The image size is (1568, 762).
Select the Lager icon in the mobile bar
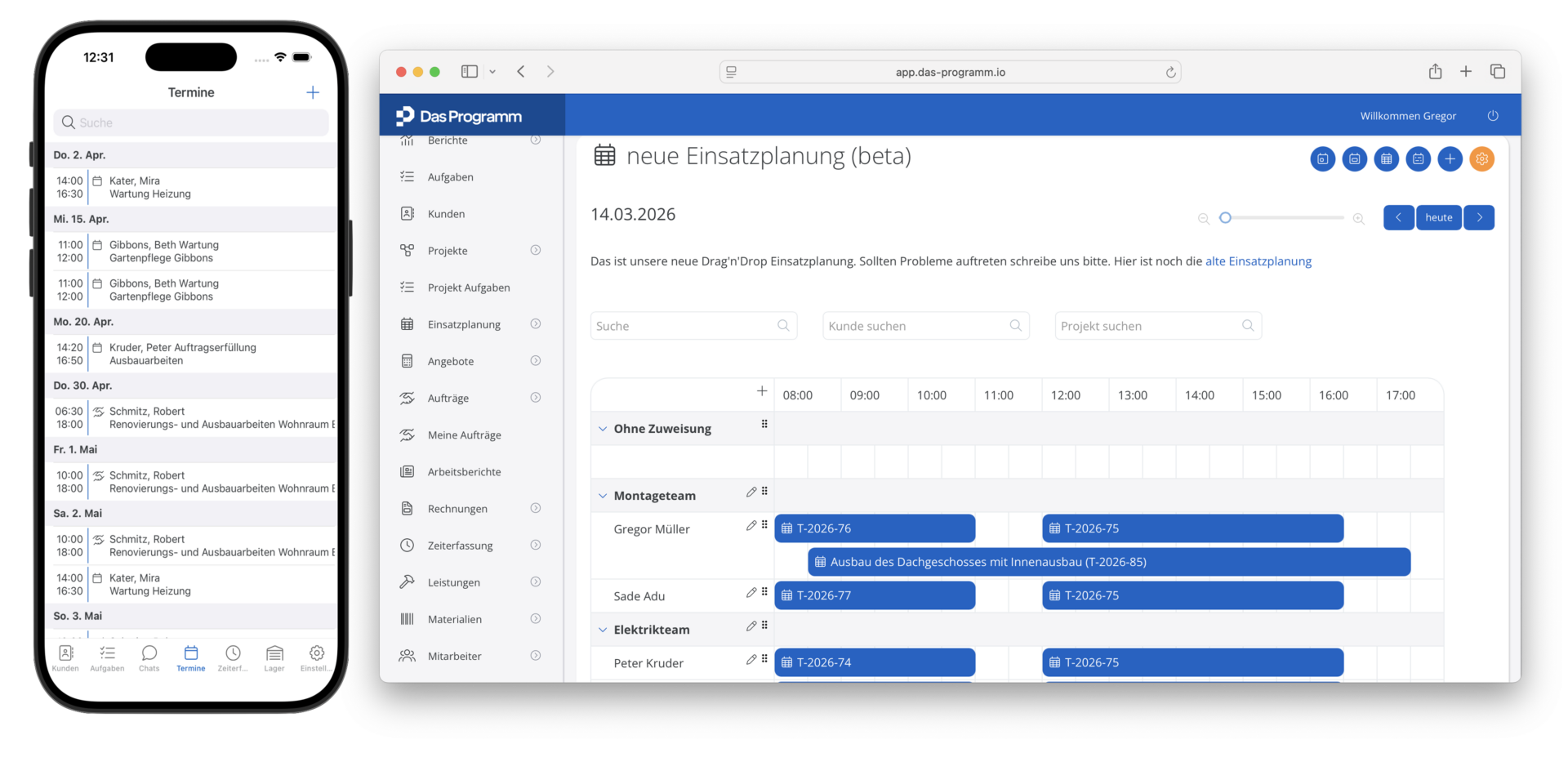(x=274, y=653)
